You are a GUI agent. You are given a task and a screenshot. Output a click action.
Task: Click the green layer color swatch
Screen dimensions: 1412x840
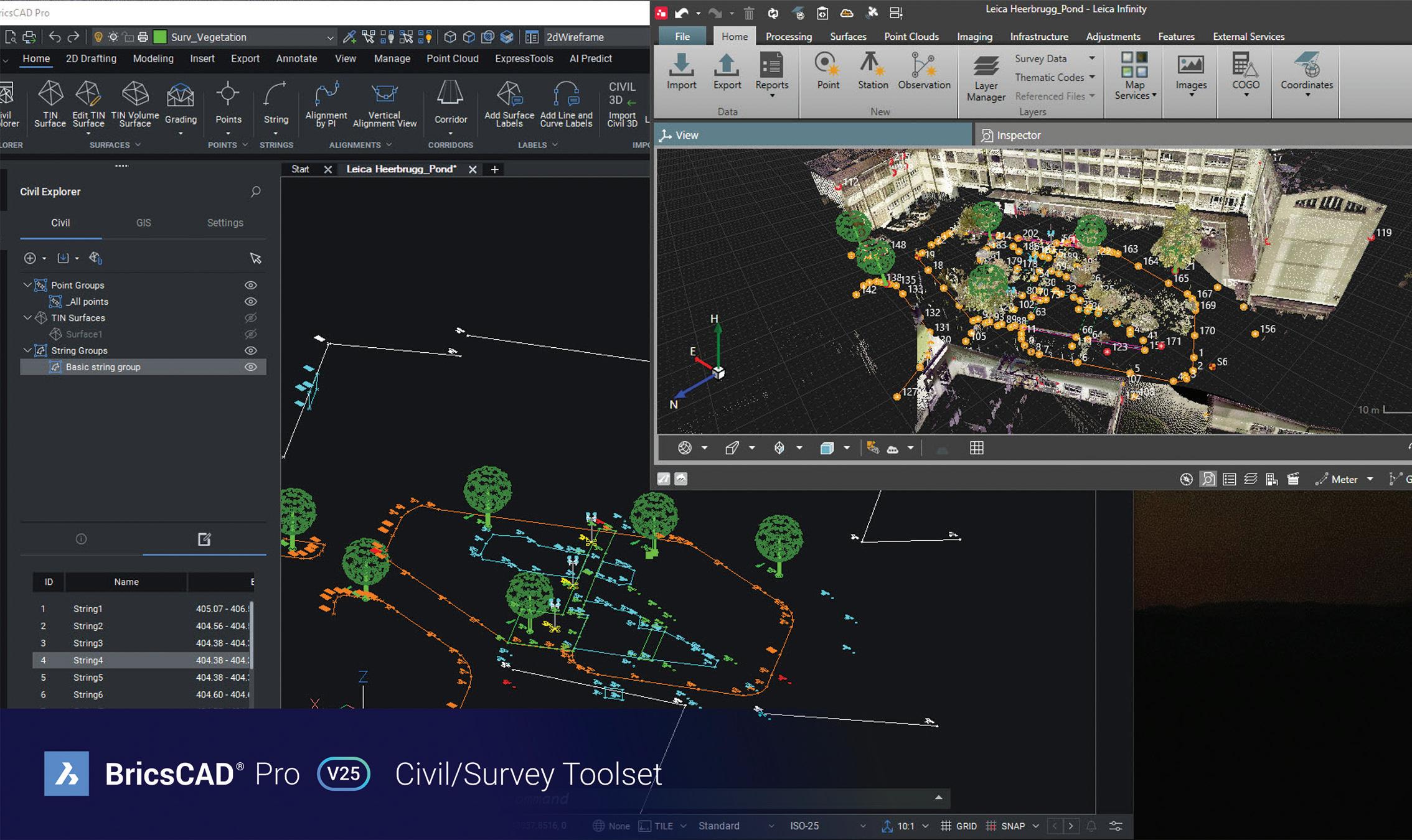(160, 37)
